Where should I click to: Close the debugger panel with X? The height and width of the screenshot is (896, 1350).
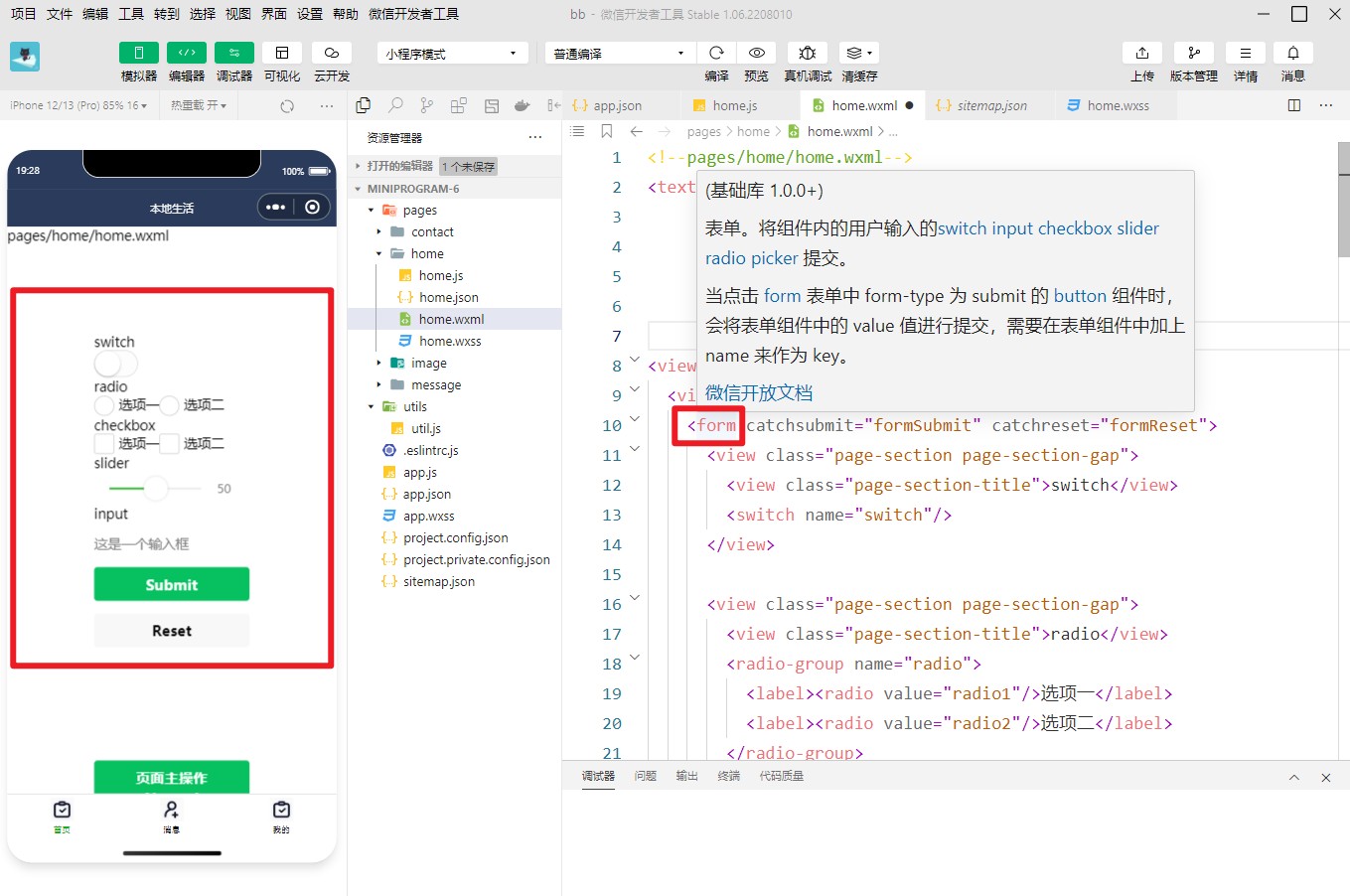click(1326, 778)
